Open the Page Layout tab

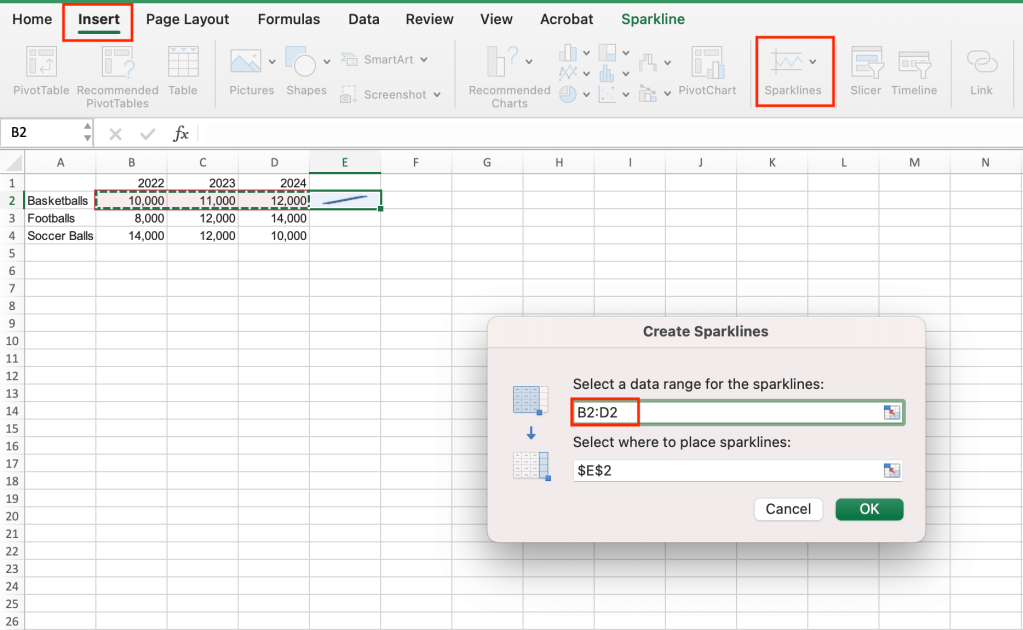187,19
